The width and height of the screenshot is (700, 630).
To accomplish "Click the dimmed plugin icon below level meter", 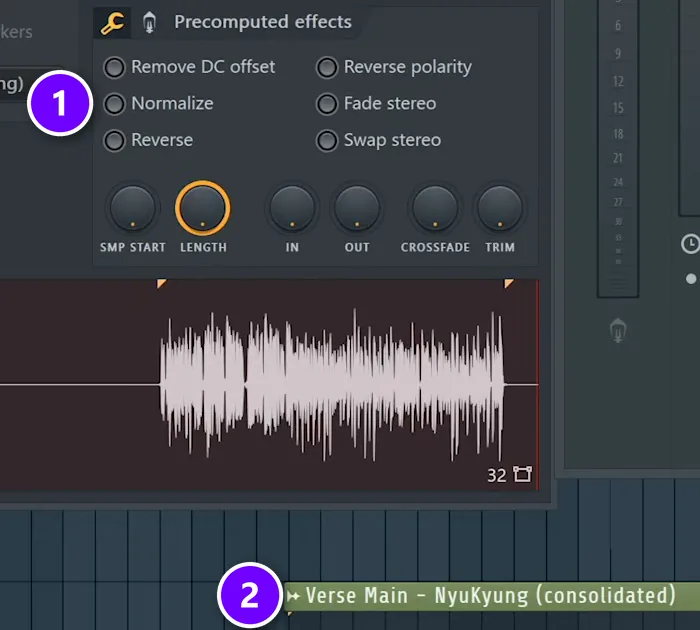I will [x=618, y=331].
